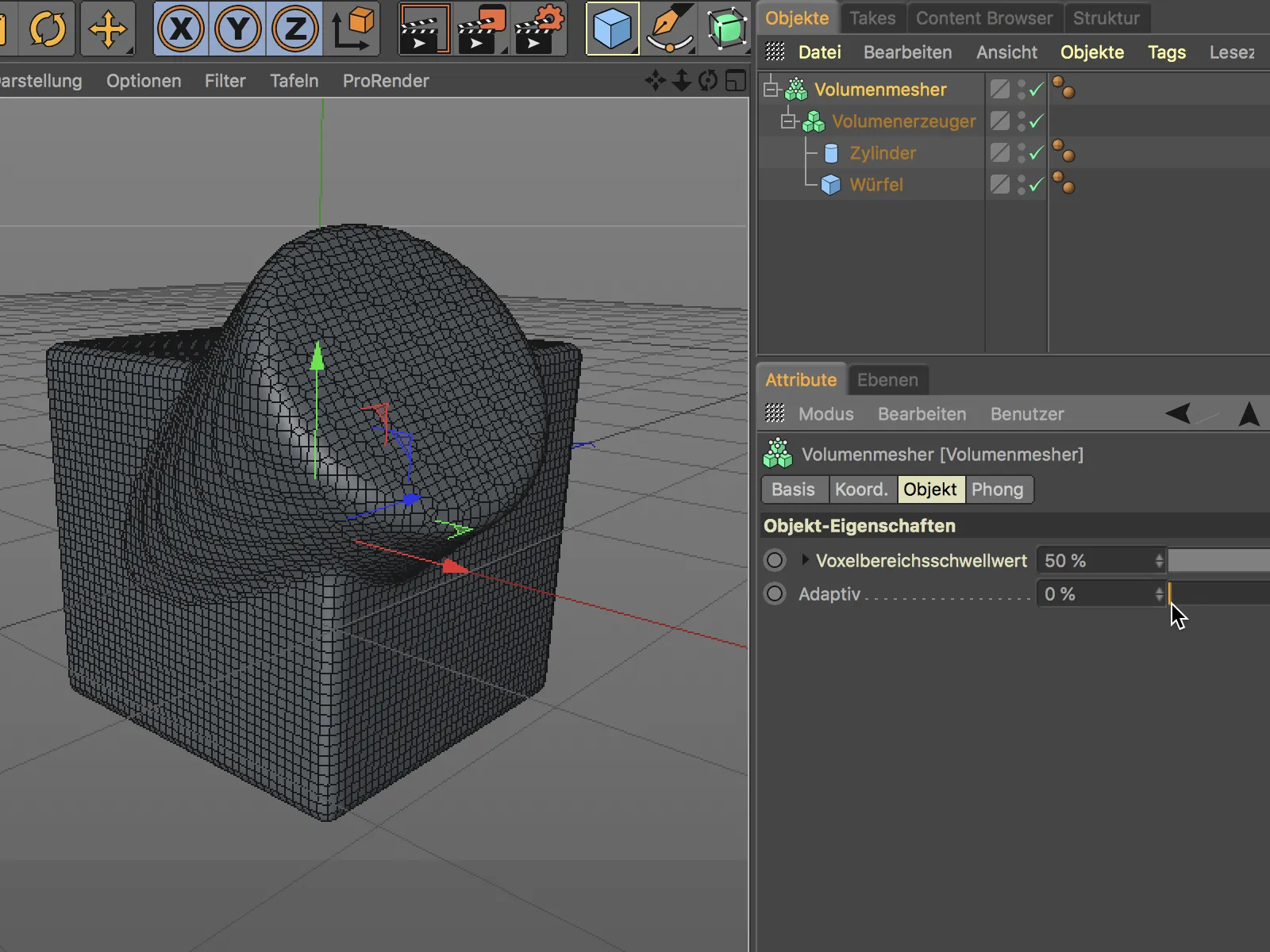Toggle the X axis lock icon

[181, 29]
